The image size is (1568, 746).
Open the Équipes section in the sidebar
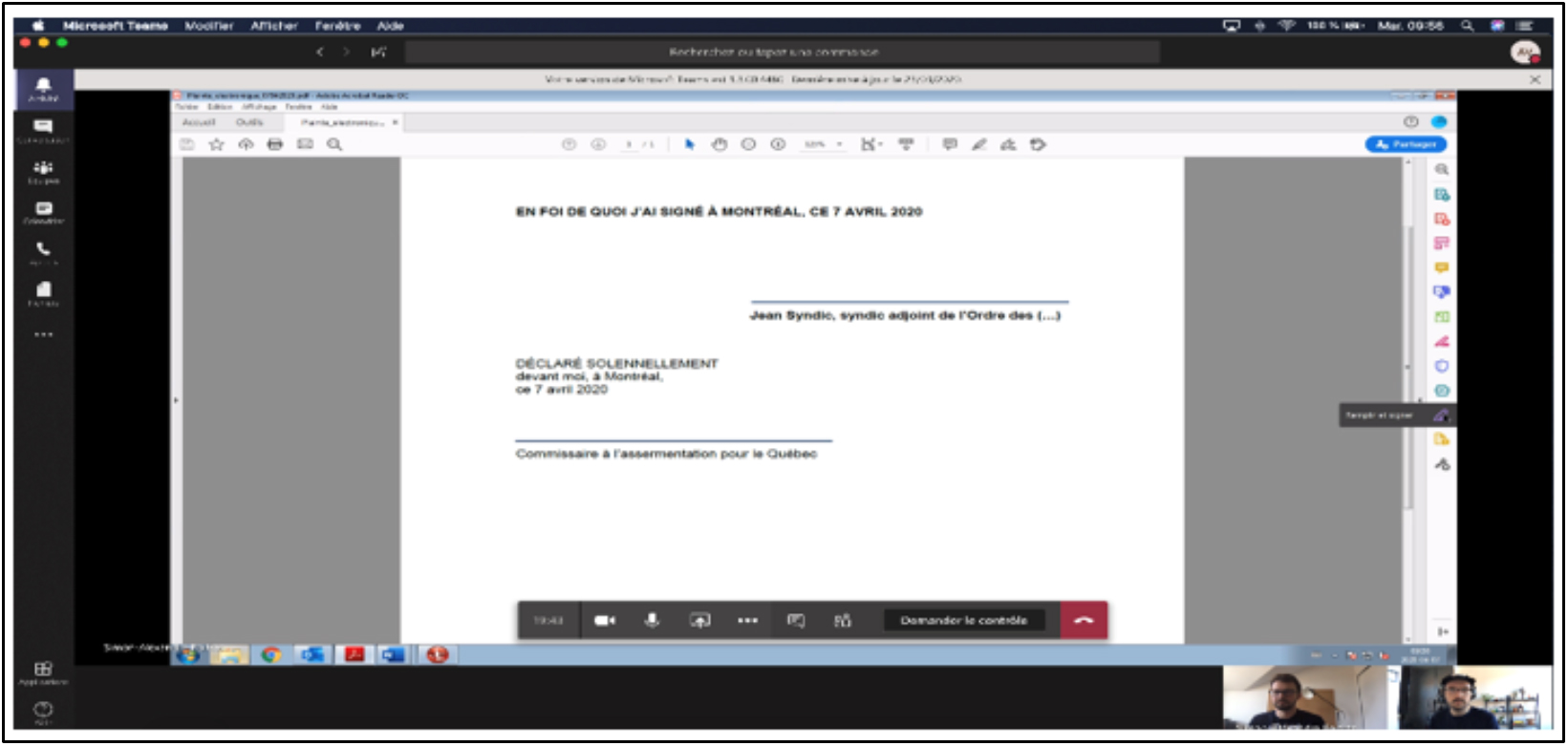[x=43, y=171]
